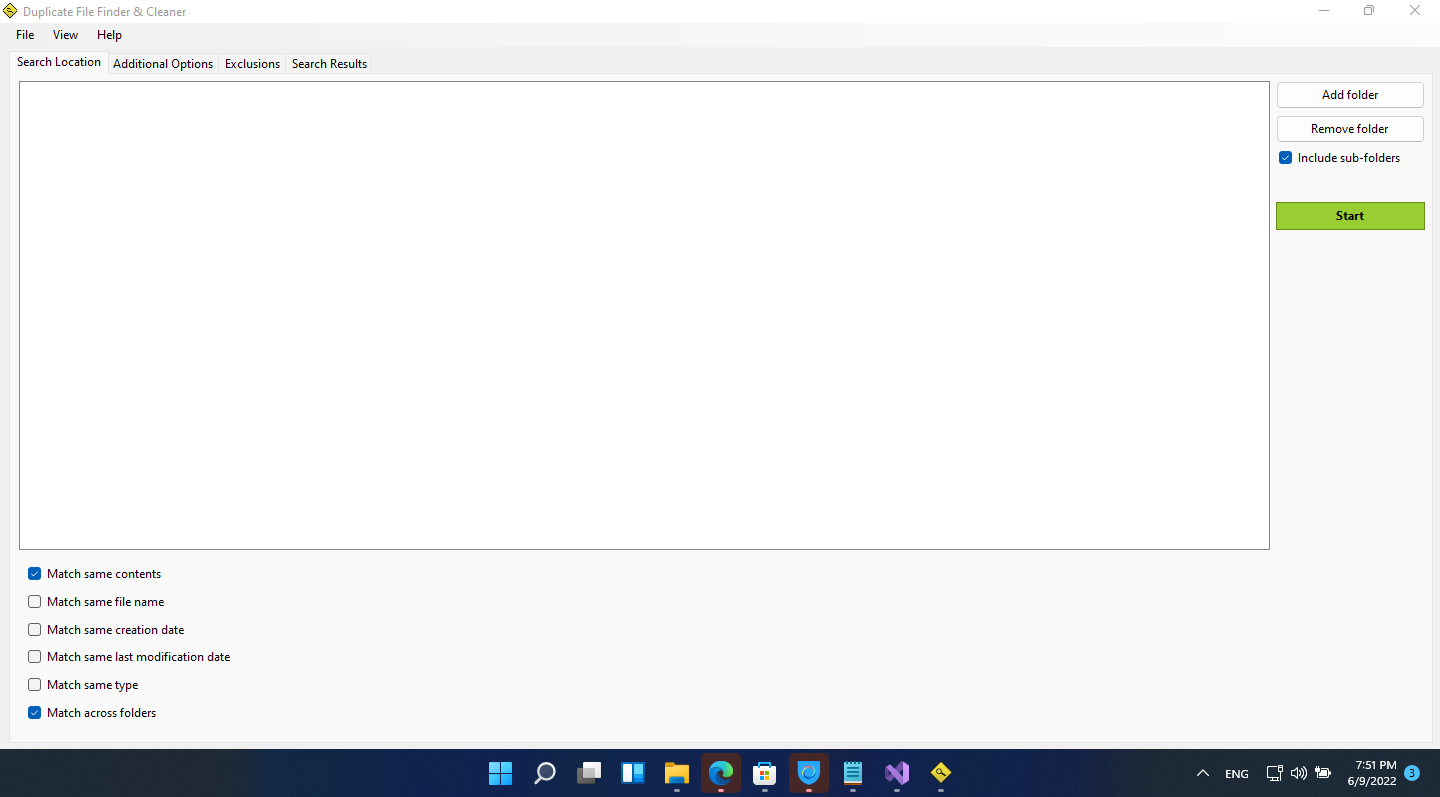1440x797 pixels.
Task: Click the Add folder button
Action: (x=1350, y=95)
